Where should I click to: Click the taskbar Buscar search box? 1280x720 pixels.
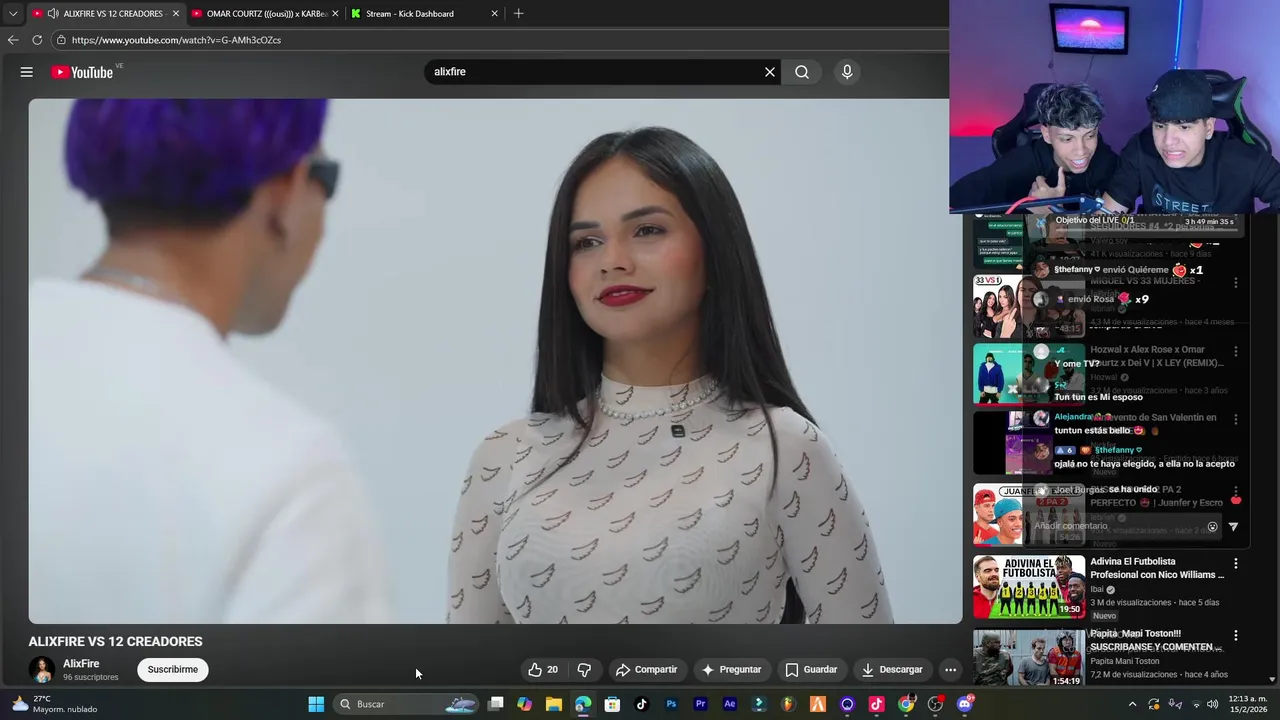pos(406,704)
